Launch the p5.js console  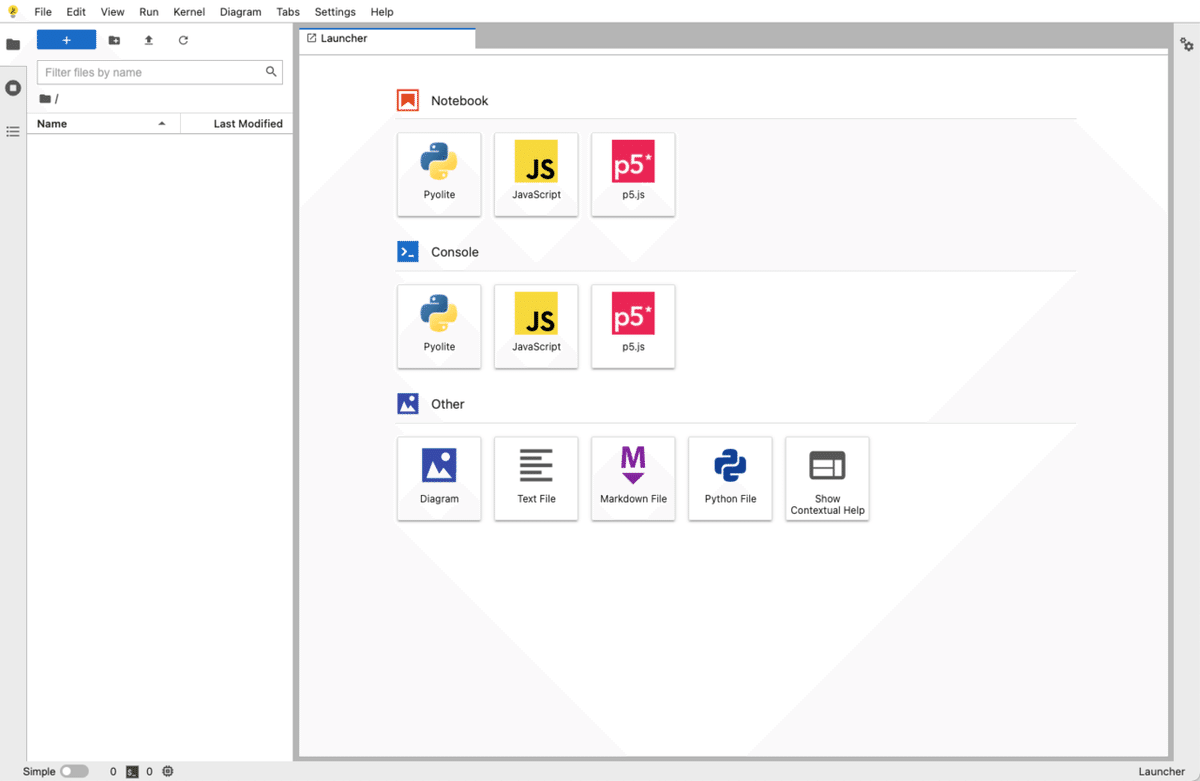point(633,326)
